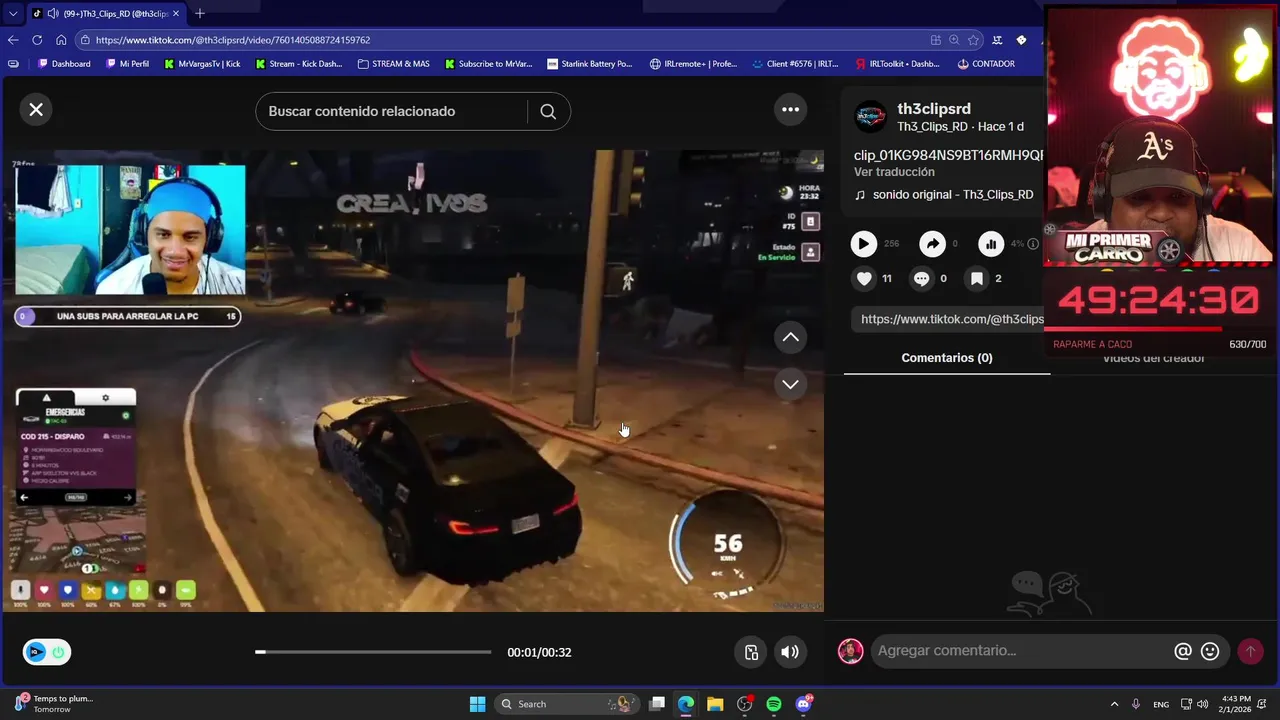This screenshot has width=1280, height=720.
Task: Open the IRLremote+ bookmark
Action: click(x=693, y=64)
